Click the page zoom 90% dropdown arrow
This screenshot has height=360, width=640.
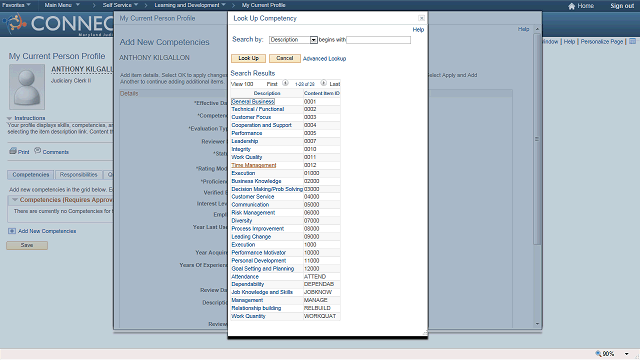pos(627,354)
